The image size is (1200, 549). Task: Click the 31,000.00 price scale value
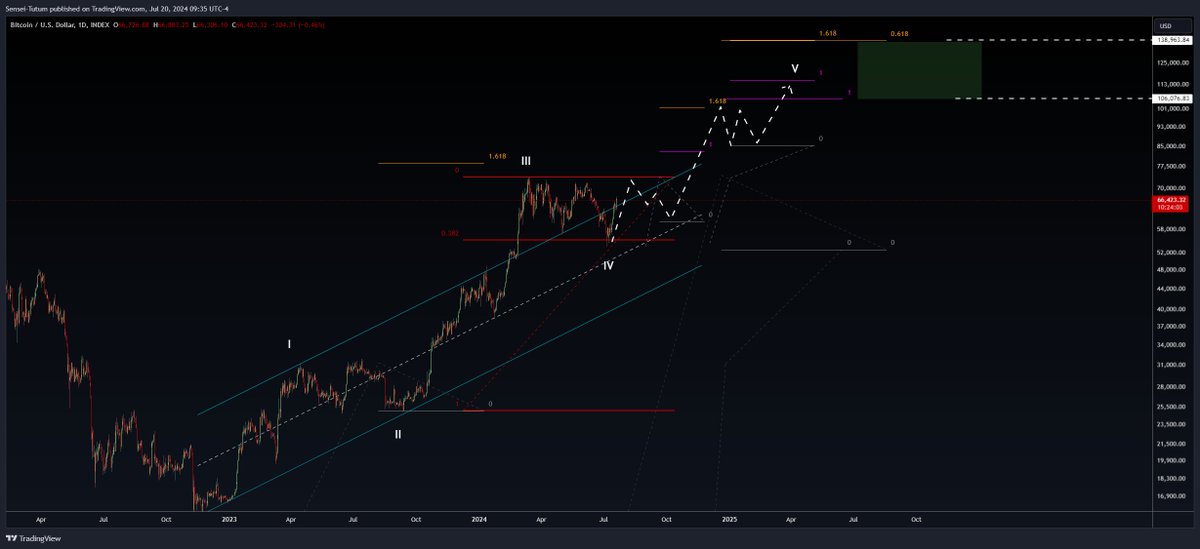[1172, 365]
